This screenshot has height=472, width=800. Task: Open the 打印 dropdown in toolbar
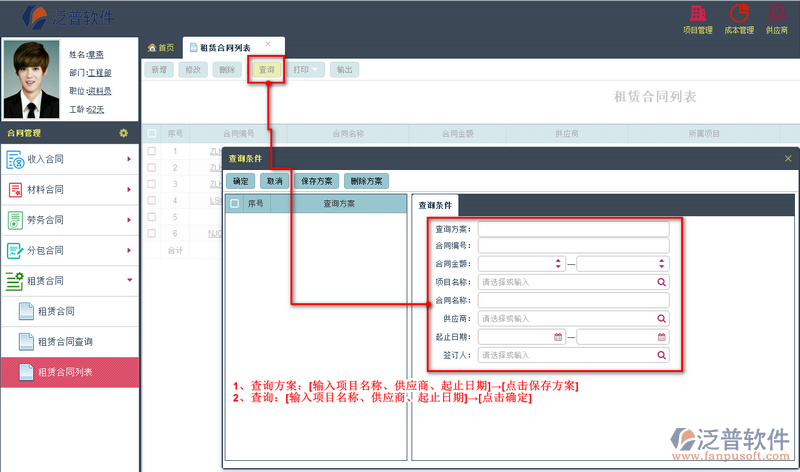[x=308, y=70]
